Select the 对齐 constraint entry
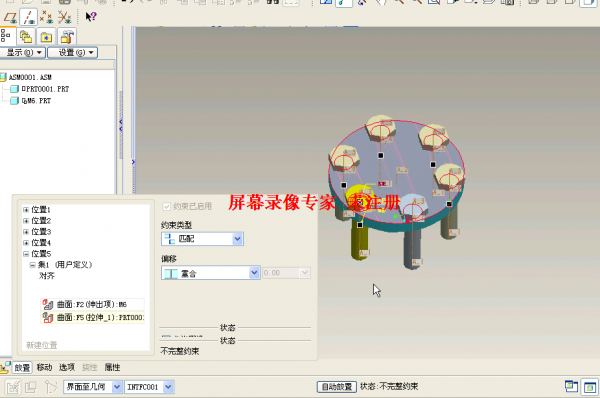The width and height of the screenshot is (600, 398). click(47, 276)
